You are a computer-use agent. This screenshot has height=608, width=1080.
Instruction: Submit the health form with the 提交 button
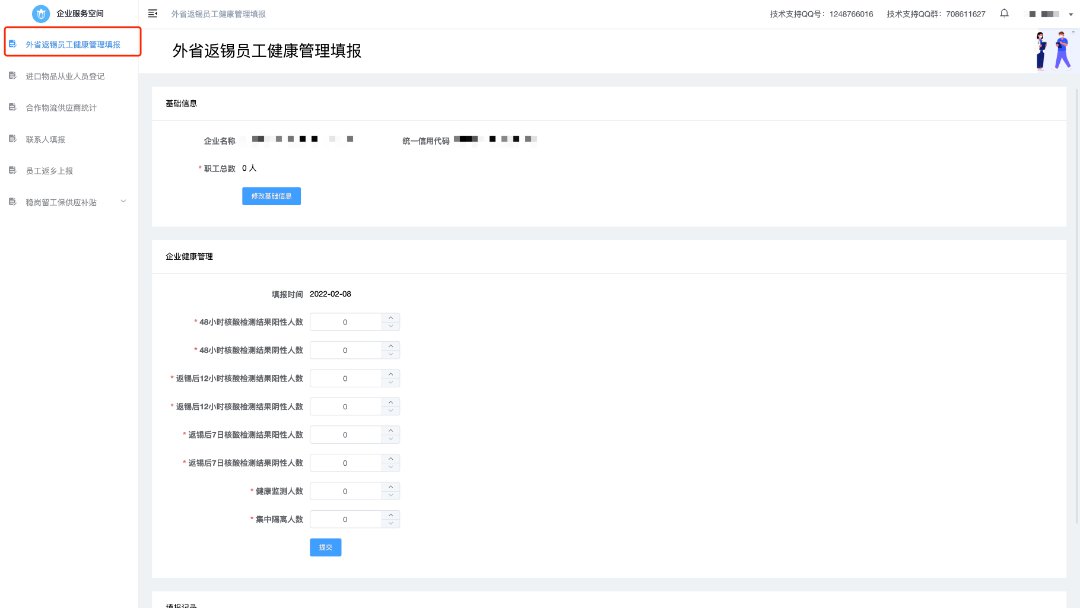(x=325, y=548)
